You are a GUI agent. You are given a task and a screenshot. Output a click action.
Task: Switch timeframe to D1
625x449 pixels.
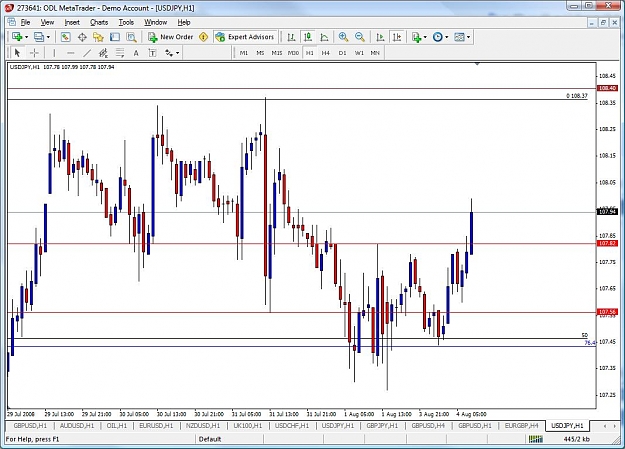pos(342,53)
